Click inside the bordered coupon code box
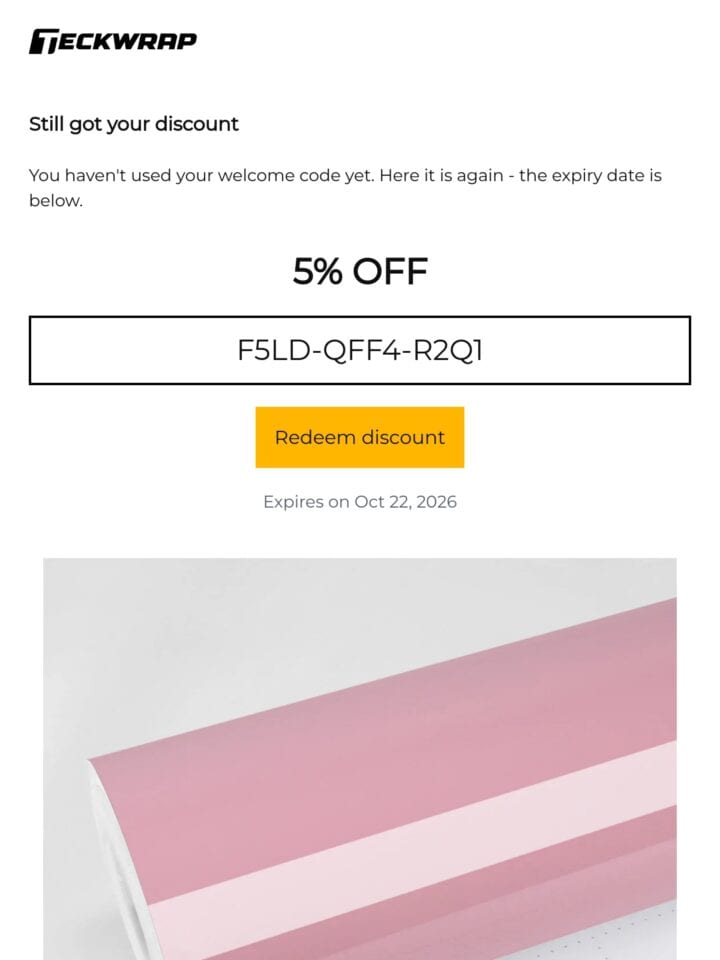The width and height of the screenshot is (720, 960). (x=360, y=350)
